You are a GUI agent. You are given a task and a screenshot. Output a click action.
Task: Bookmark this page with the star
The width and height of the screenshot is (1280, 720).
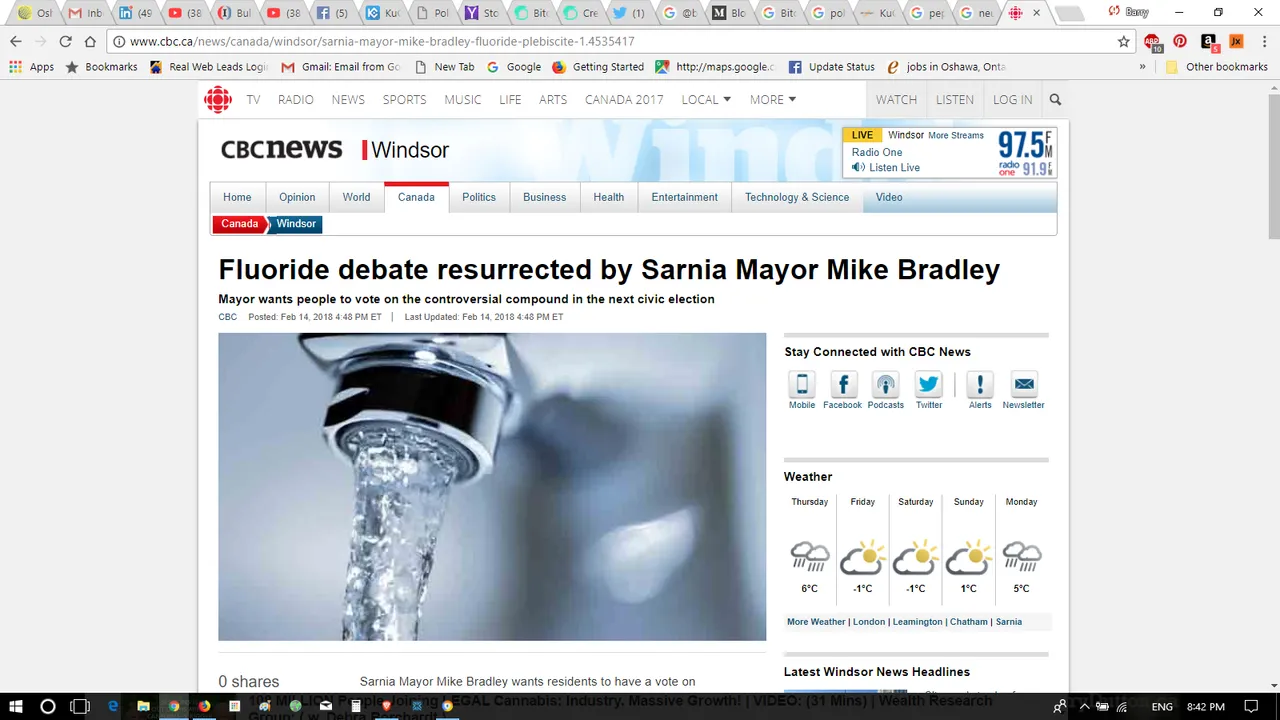pos(1123,42)
